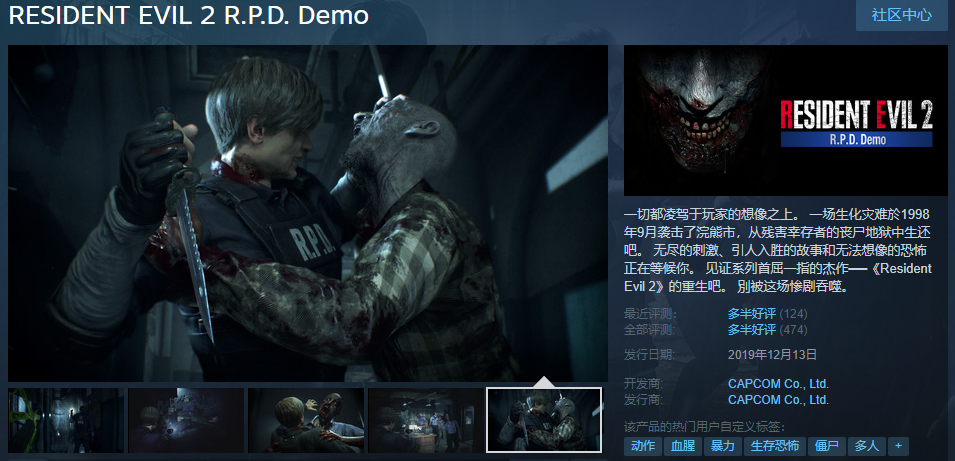
Task: Select the first thumbnail showing a dark hallway
Action: (x=64, y=420)
